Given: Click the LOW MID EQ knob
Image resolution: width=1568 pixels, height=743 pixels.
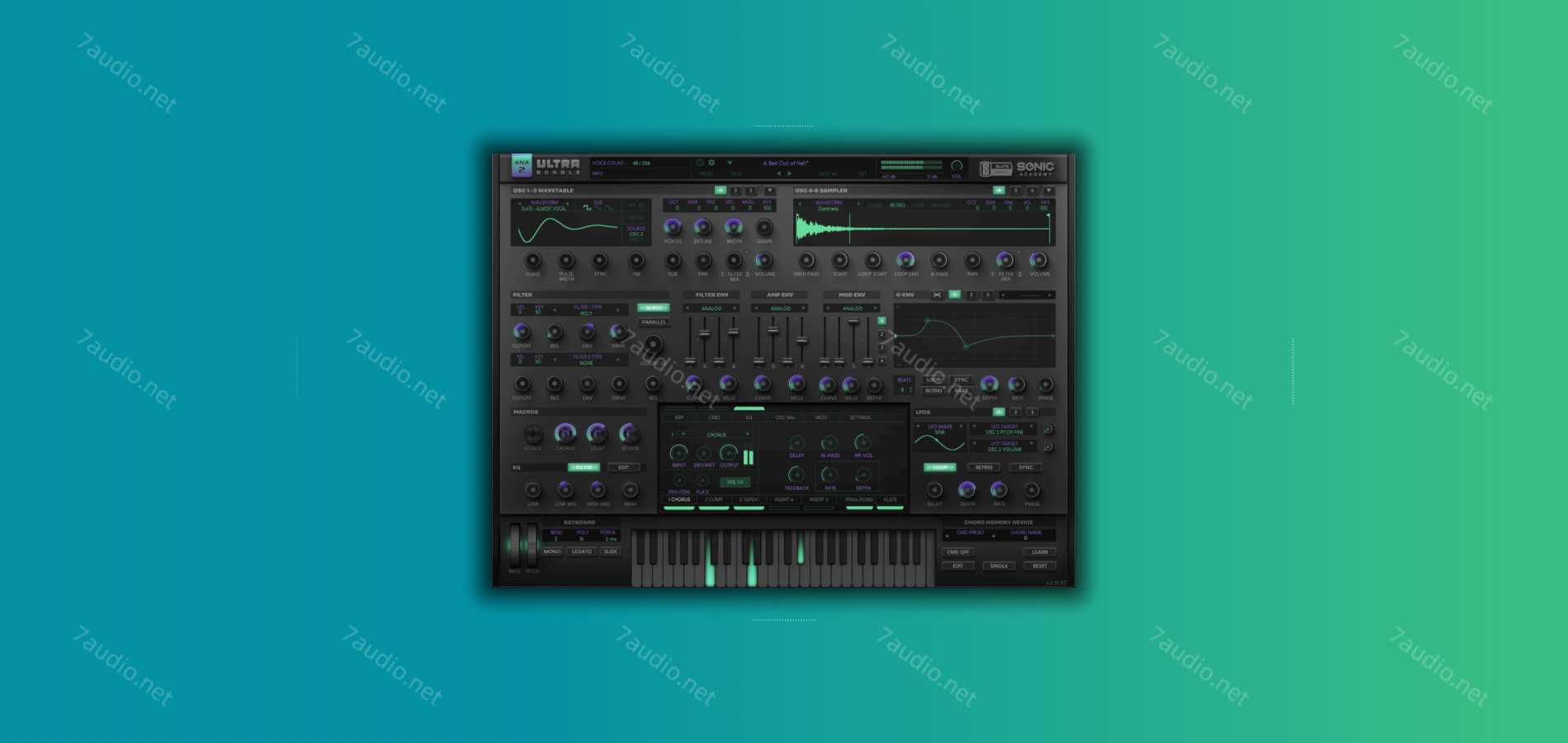Looking at the screenshot, I should point(565,490).
